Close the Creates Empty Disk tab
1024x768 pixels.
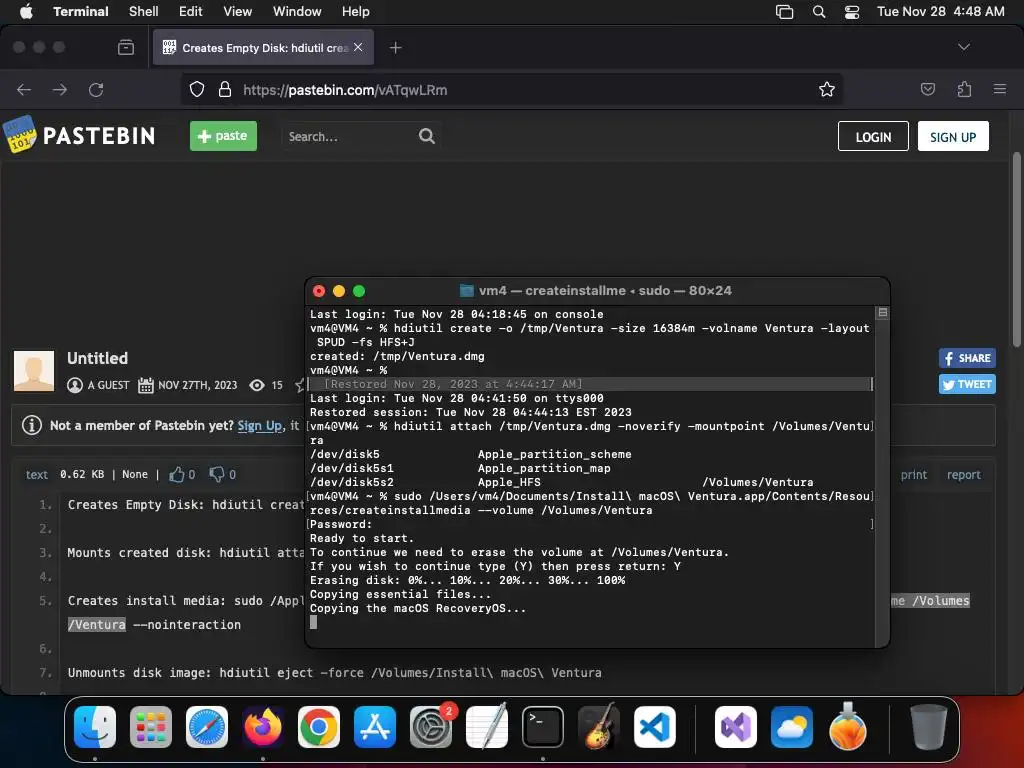pyautogui.click(x=358, y=47)
